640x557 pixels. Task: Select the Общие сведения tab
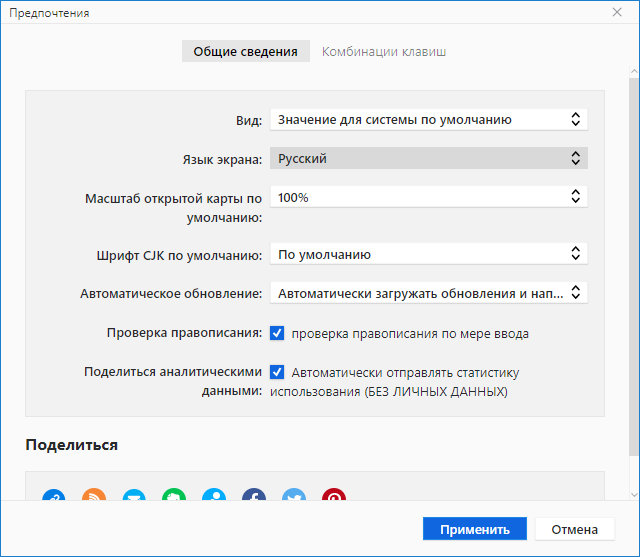pos(245,51)
